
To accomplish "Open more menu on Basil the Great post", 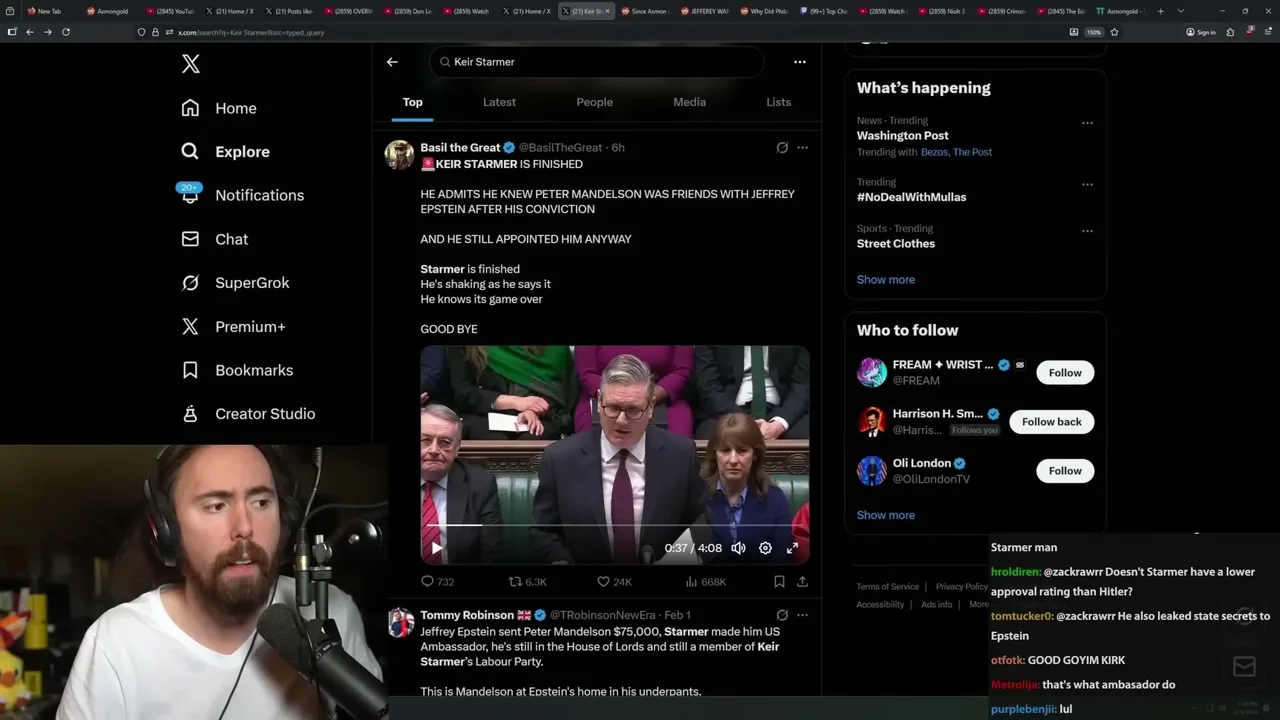I will point(802,148).
